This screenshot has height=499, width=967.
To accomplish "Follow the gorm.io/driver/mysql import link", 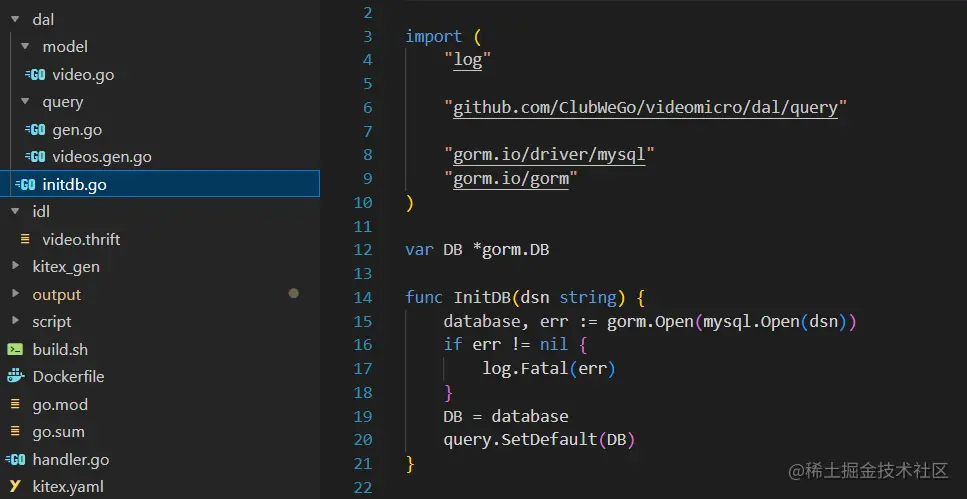I will pos(549,154).
